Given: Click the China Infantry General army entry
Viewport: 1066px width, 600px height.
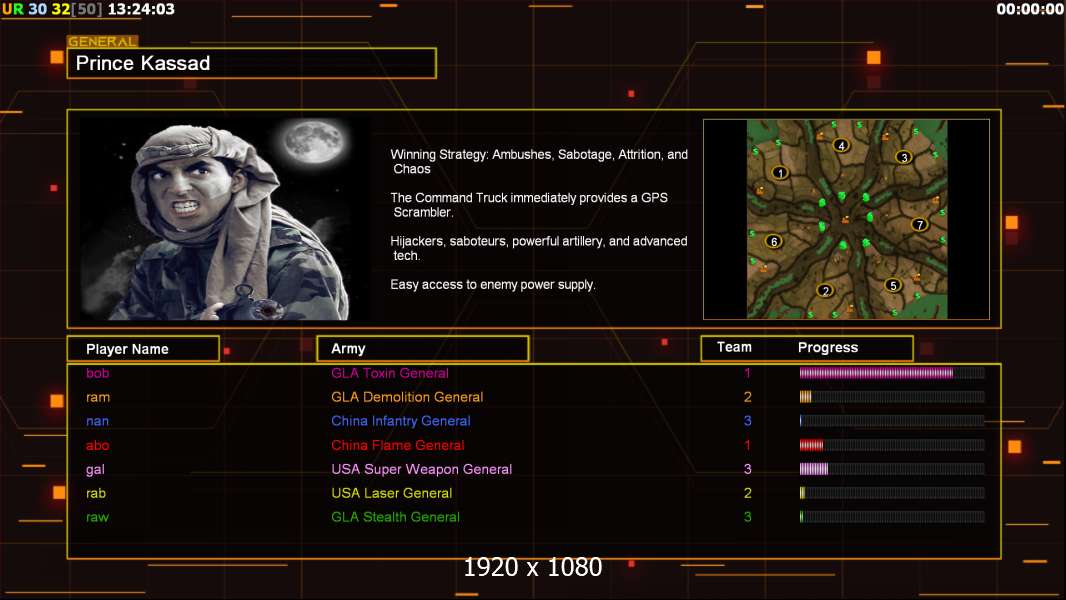Looking at the screenshot, I should click(x=401, y=421).
